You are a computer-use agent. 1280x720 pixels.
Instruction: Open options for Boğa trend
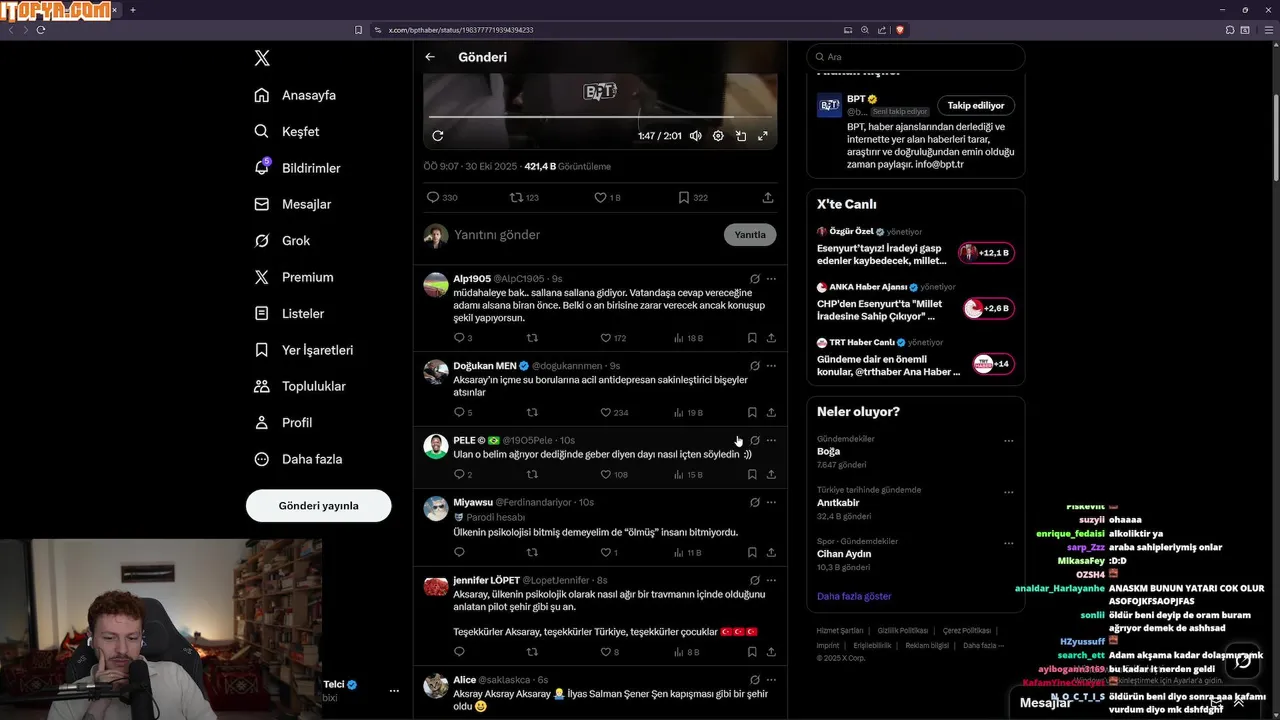click(x=1008, y=440)
